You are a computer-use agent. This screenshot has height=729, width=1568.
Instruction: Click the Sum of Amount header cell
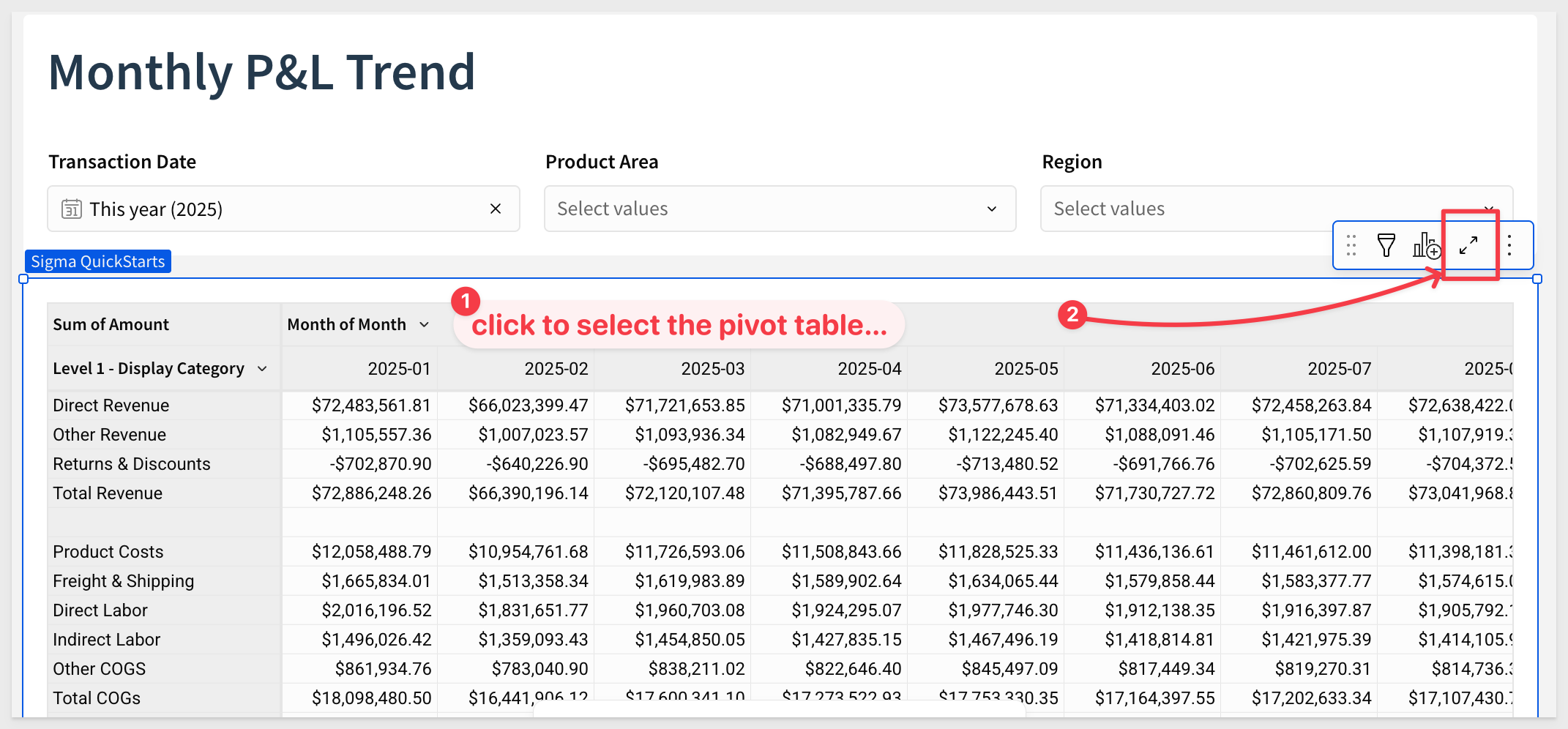(164, 324)
